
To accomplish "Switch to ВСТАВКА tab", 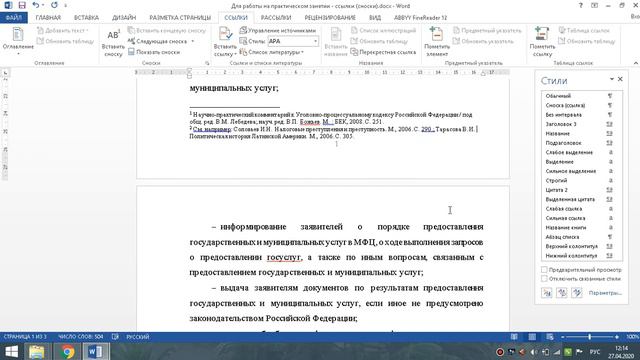I will coord(86,18).
